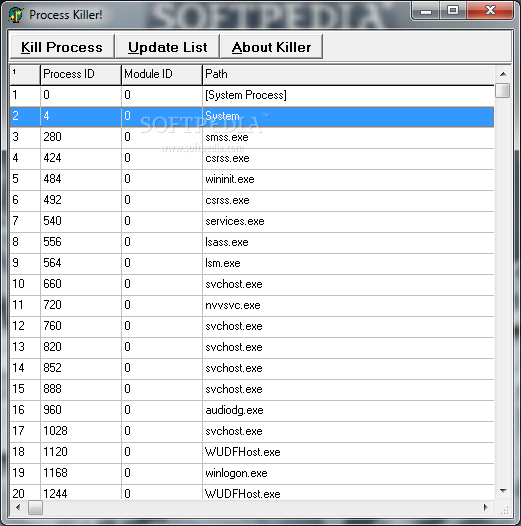This screenshot has width=521, height=526.
Task: Select svchost.exe with process ID 820
Action: click(252, 347)
